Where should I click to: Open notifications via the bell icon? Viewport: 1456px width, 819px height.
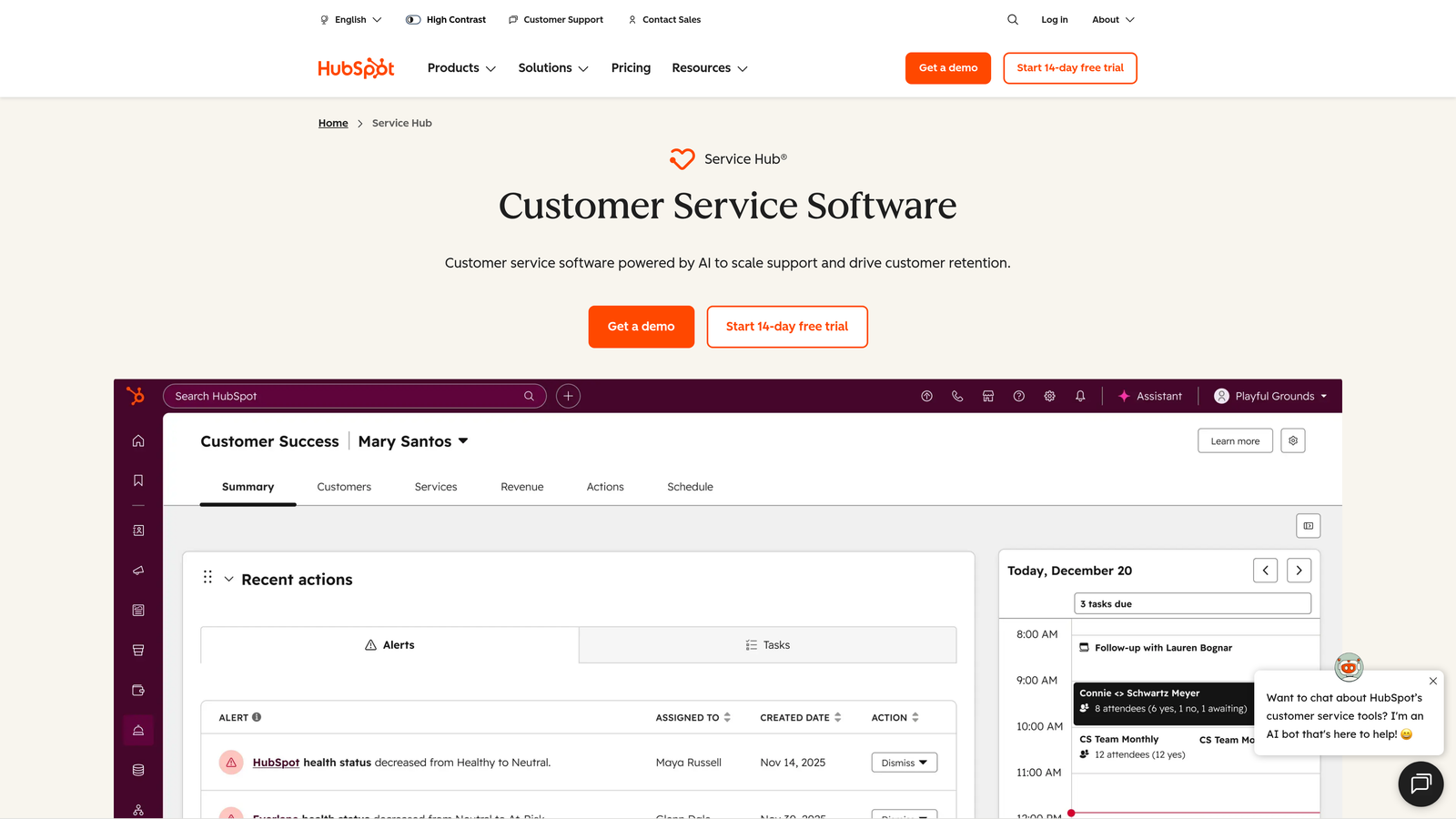pos(1080,396)
